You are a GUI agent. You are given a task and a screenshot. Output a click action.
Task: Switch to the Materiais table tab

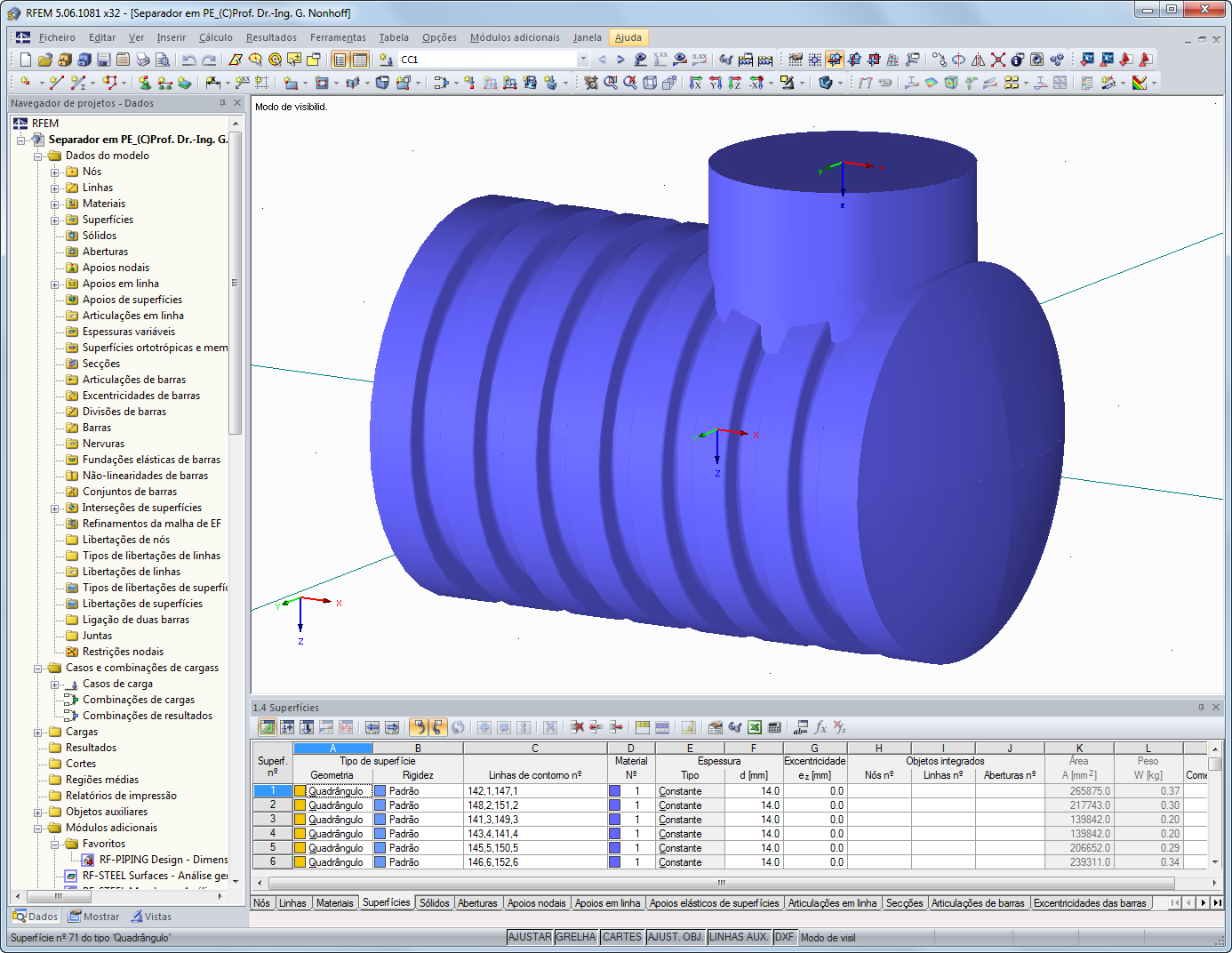pos(335,903)
